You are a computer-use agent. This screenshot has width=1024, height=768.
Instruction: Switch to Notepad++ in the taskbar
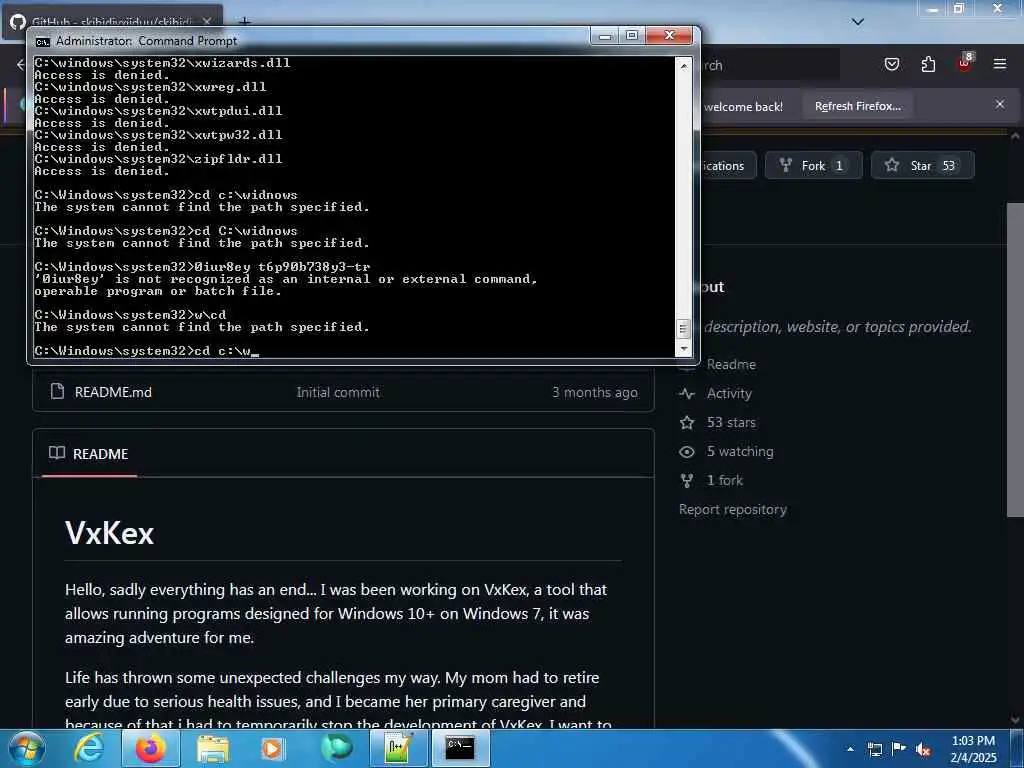tap(398, 748)
